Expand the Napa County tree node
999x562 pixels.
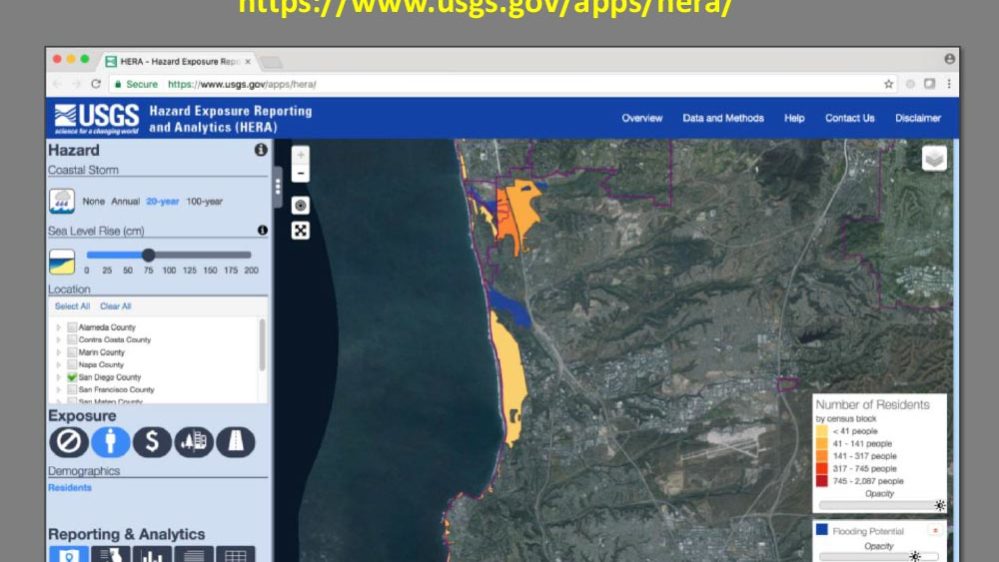point(59,364)
